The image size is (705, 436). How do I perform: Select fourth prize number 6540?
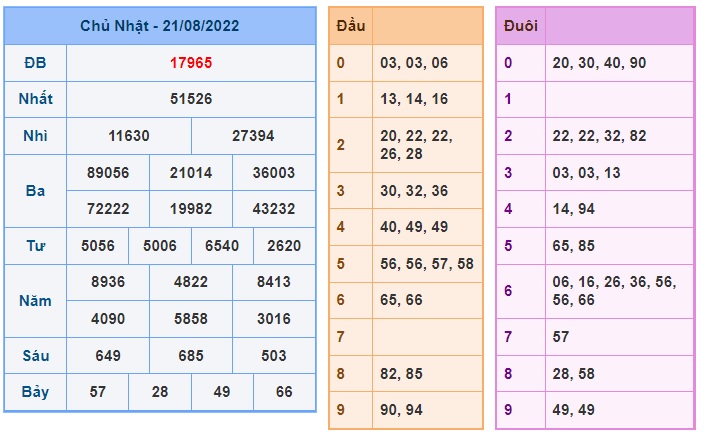(222, 246)
